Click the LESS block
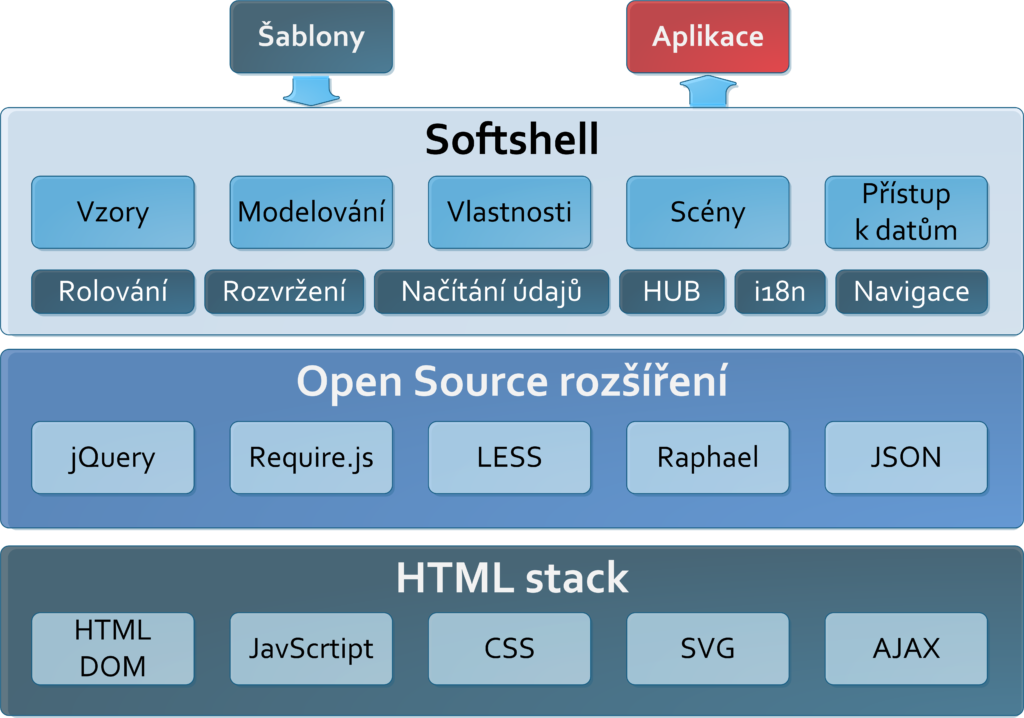Image resolution: width=1024 pixels, height=718 pixels. pos(509,457)
